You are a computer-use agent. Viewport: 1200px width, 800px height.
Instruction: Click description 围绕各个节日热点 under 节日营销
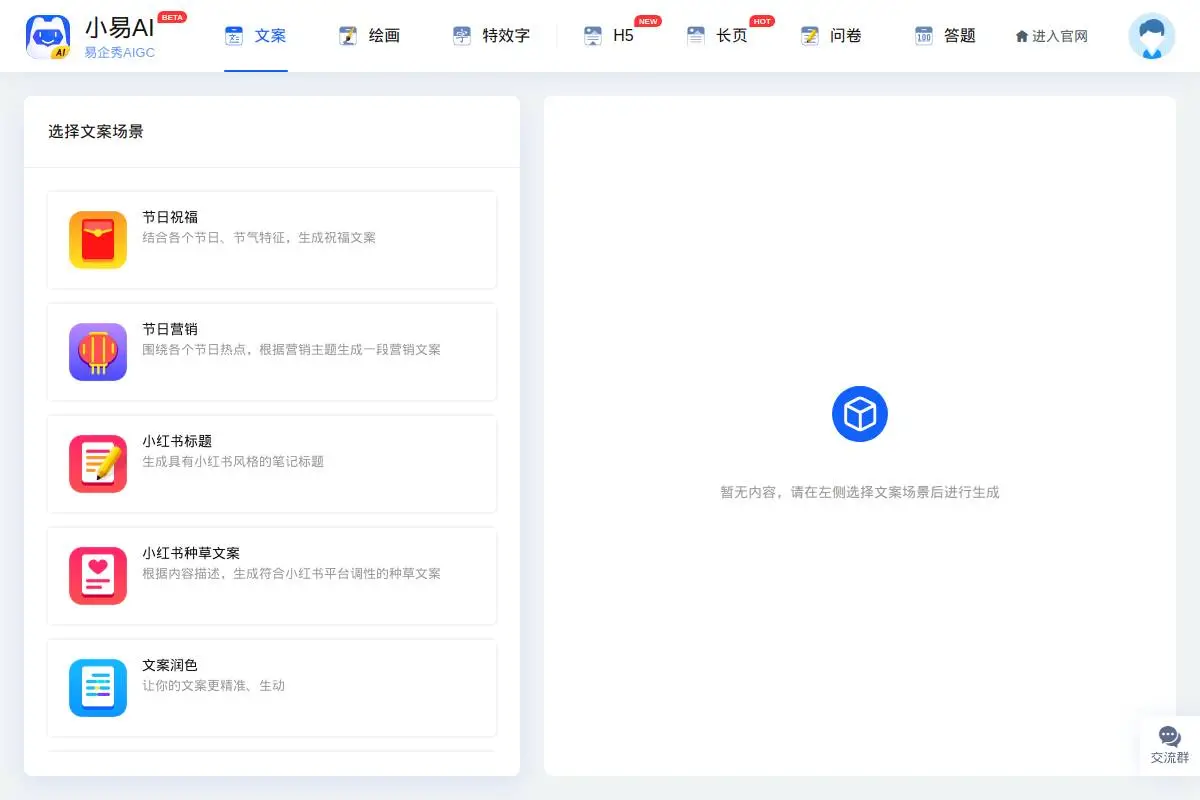click(291, 350)
